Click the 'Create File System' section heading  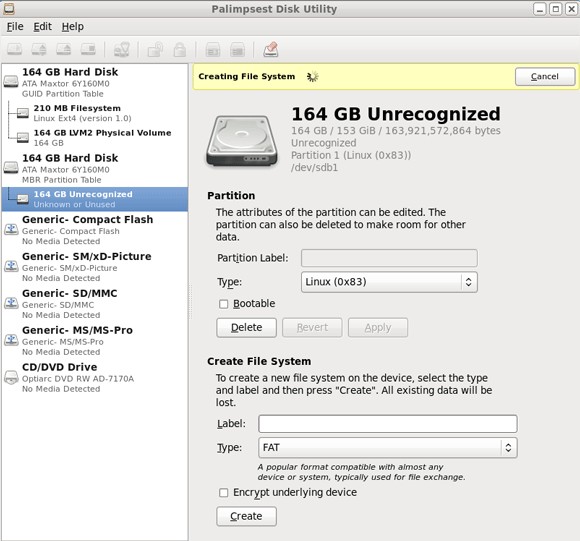(x=259, y=361)
